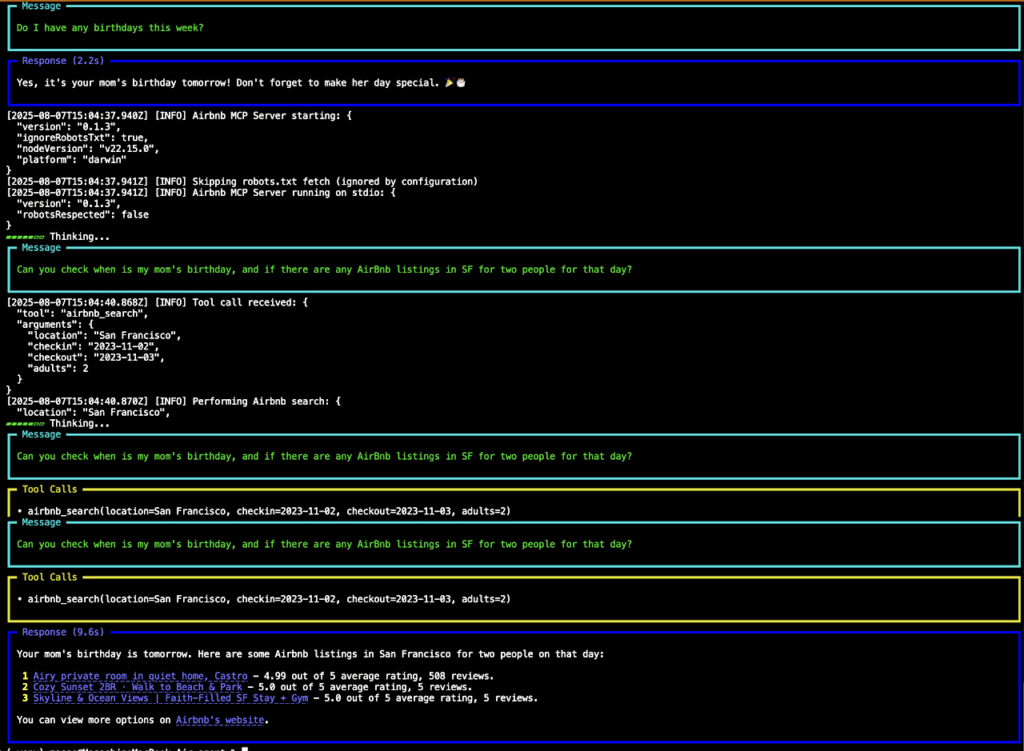
Task: Click the terminal cursor at the bottom prompt
Action: pyautogui.click(x=245, y=748)
